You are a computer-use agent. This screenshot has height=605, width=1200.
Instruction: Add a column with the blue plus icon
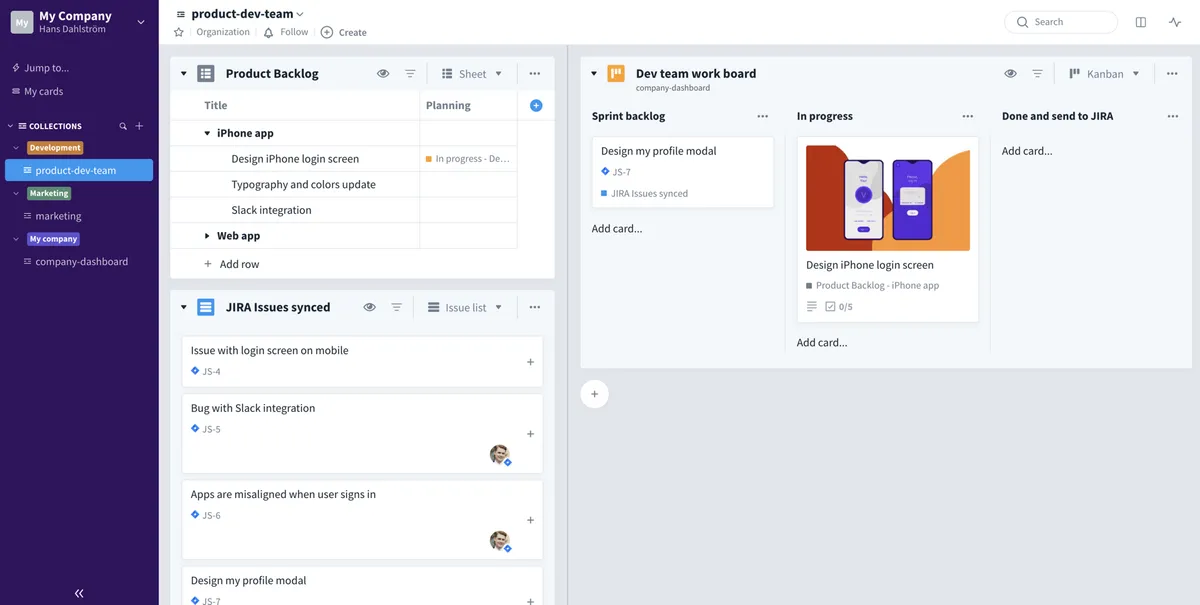[x=536, y=105]
